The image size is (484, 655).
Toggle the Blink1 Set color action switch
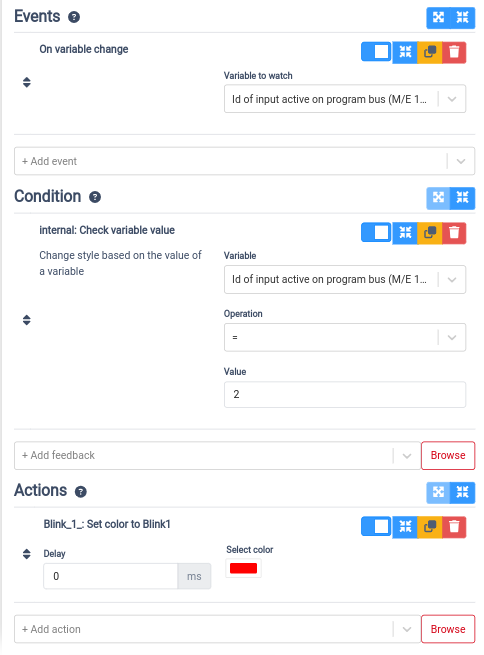click(x=376, y=527)
